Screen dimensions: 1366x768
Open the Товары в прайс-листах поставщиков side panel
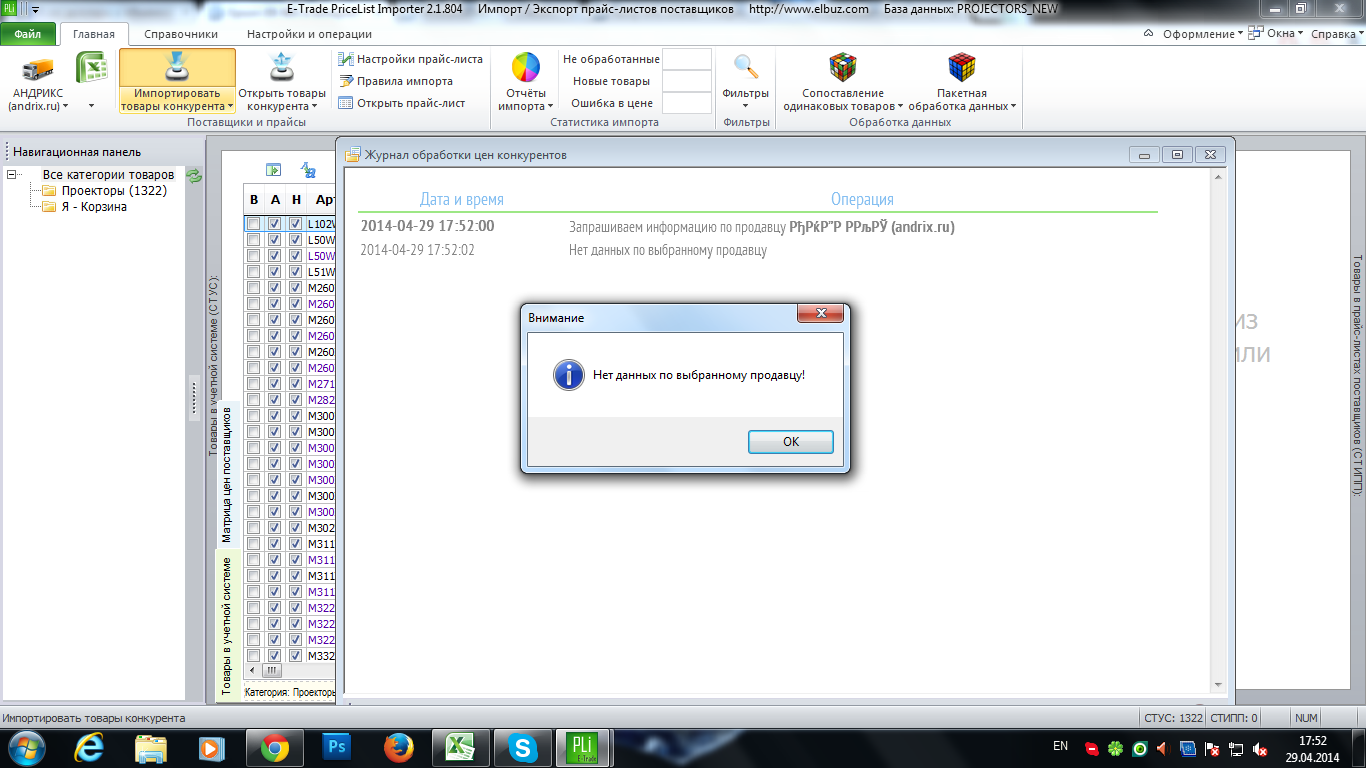(1356, 374)
